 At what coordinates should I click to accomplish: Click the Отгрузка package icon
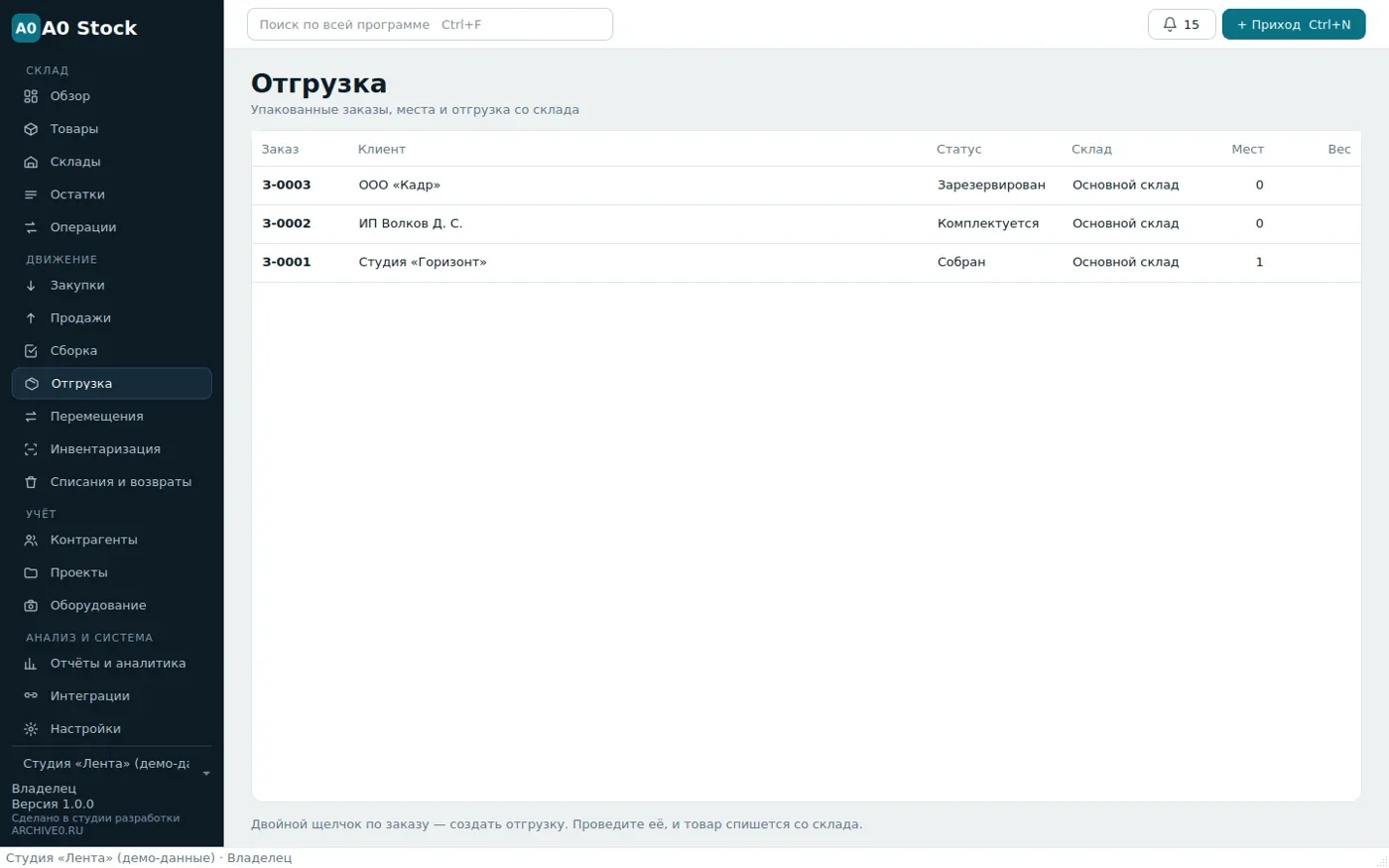(32, 384)
